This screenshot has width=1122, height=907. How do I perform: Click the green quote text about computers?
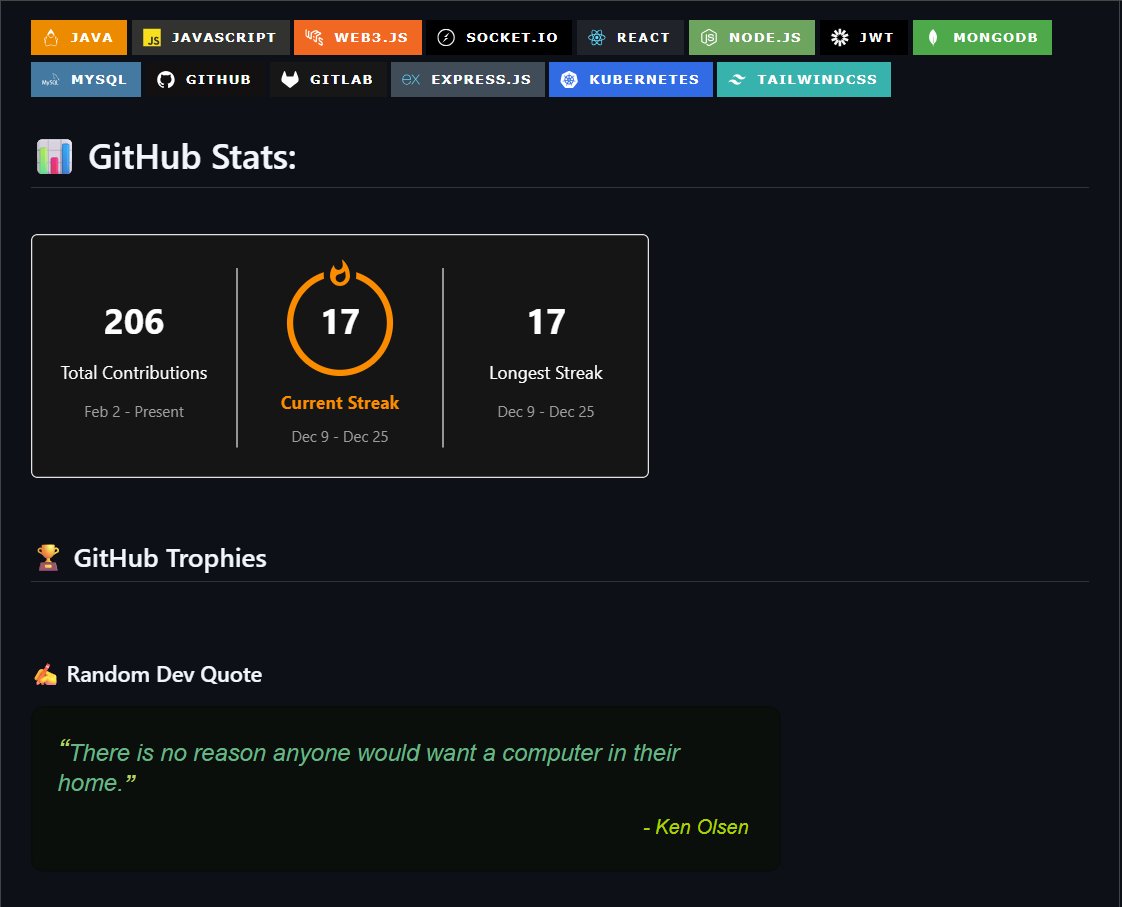tap(369, 768)
